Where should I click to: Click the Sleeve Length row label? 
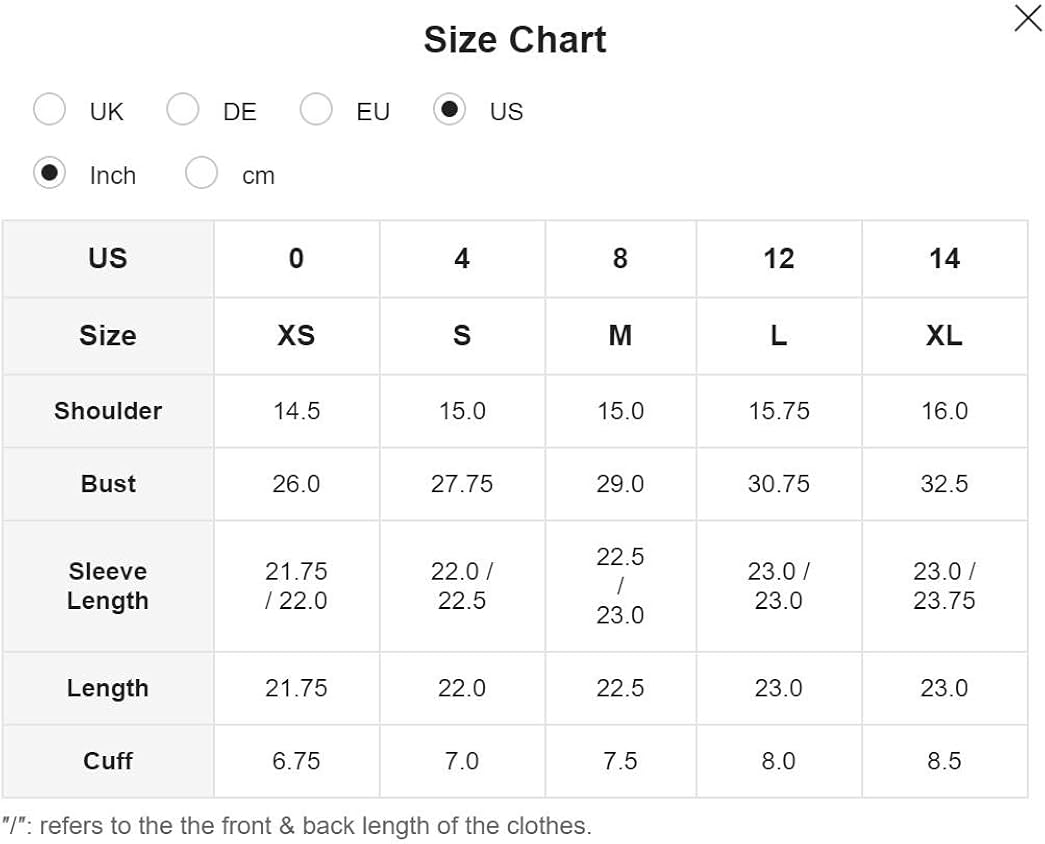click(x=108, y=586)
